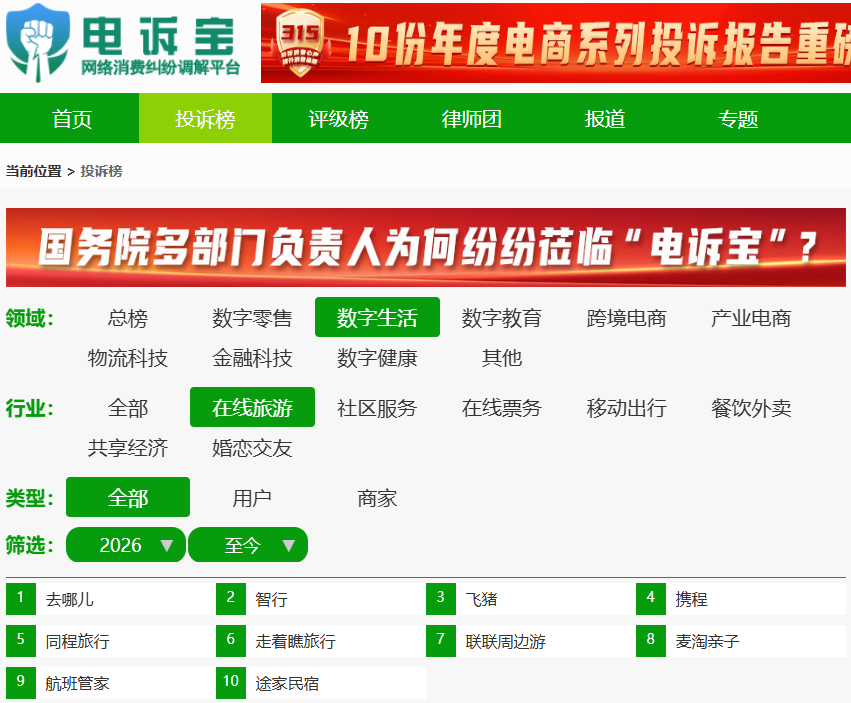Select the 总榜 domain filter

(128, 318)
